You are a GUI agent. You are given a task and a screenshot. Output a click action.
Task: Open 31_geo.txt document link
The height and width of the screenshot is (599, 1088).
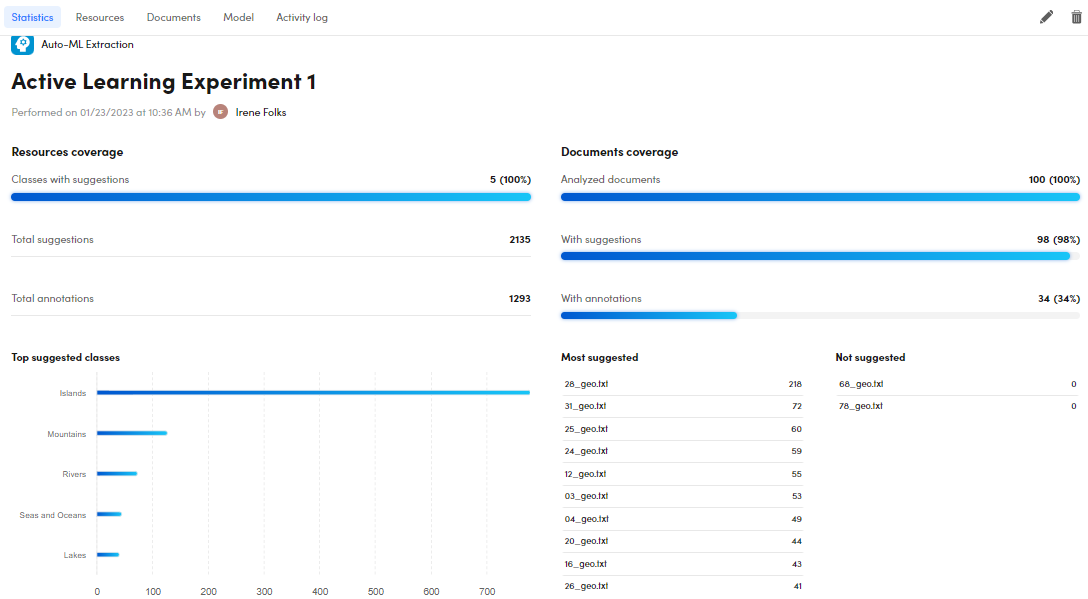pyautogui.click(x=585, y=406)
